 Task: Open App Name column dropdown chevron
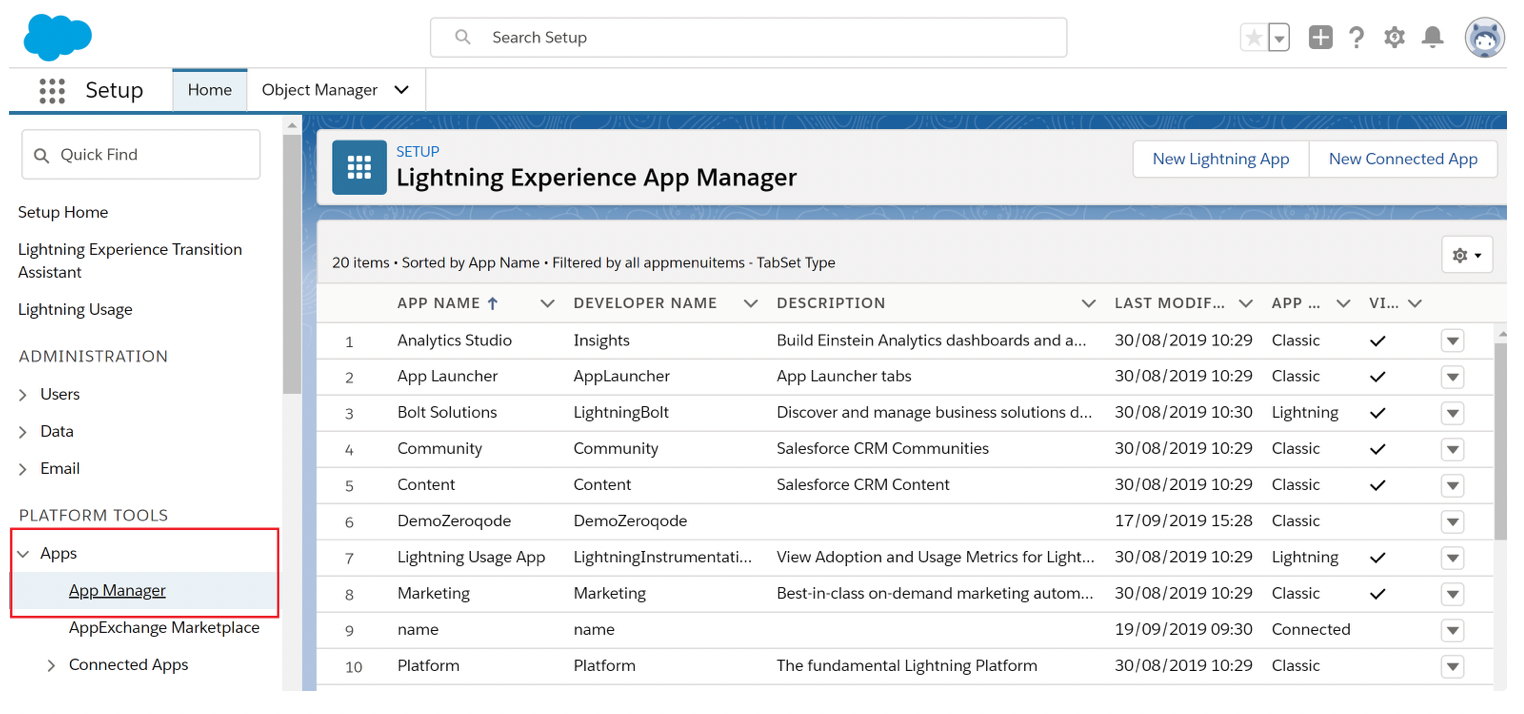pos(547,303)
